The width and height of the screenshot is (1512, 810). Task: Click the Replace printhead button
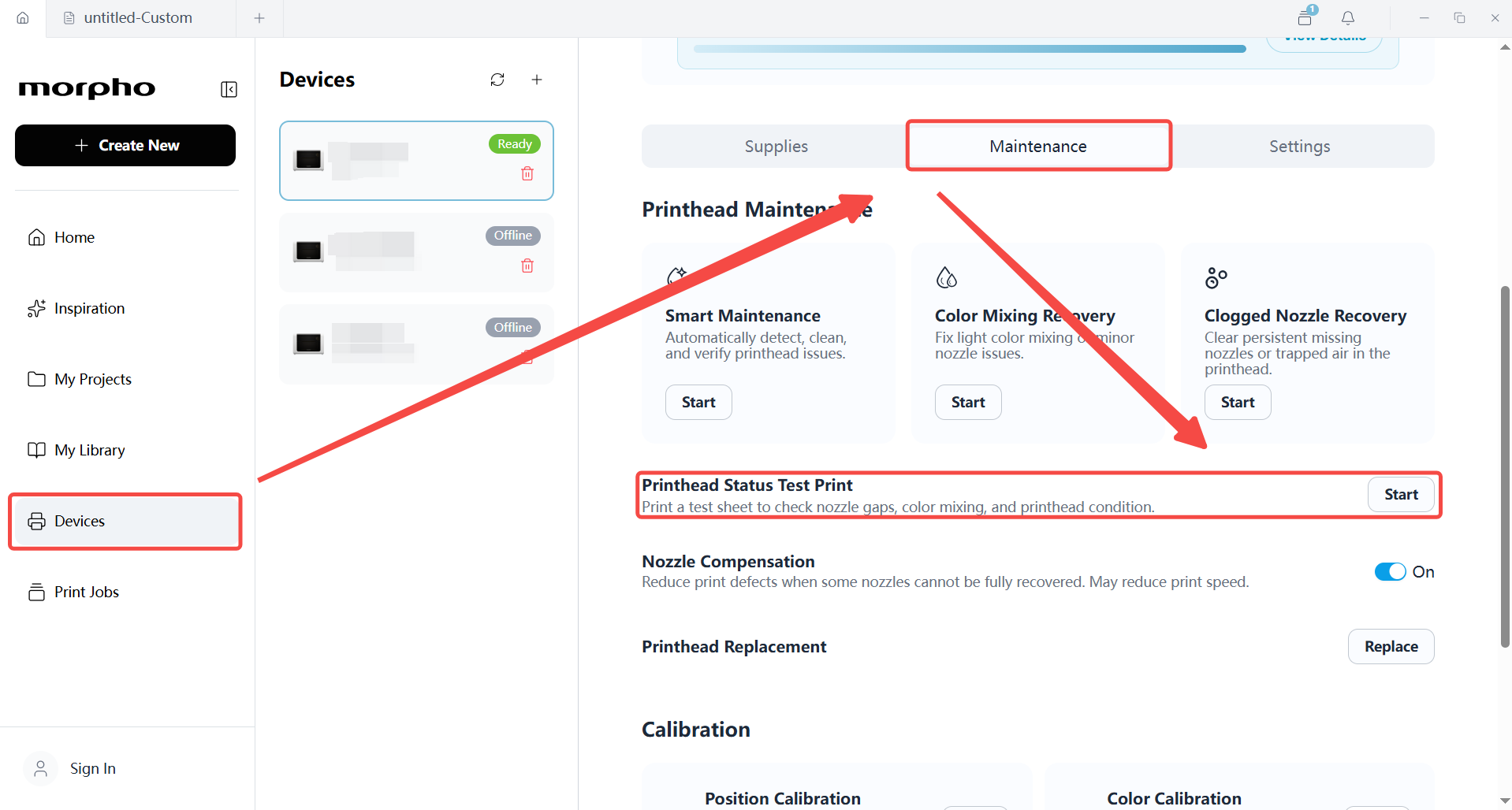click(1391, 646)
